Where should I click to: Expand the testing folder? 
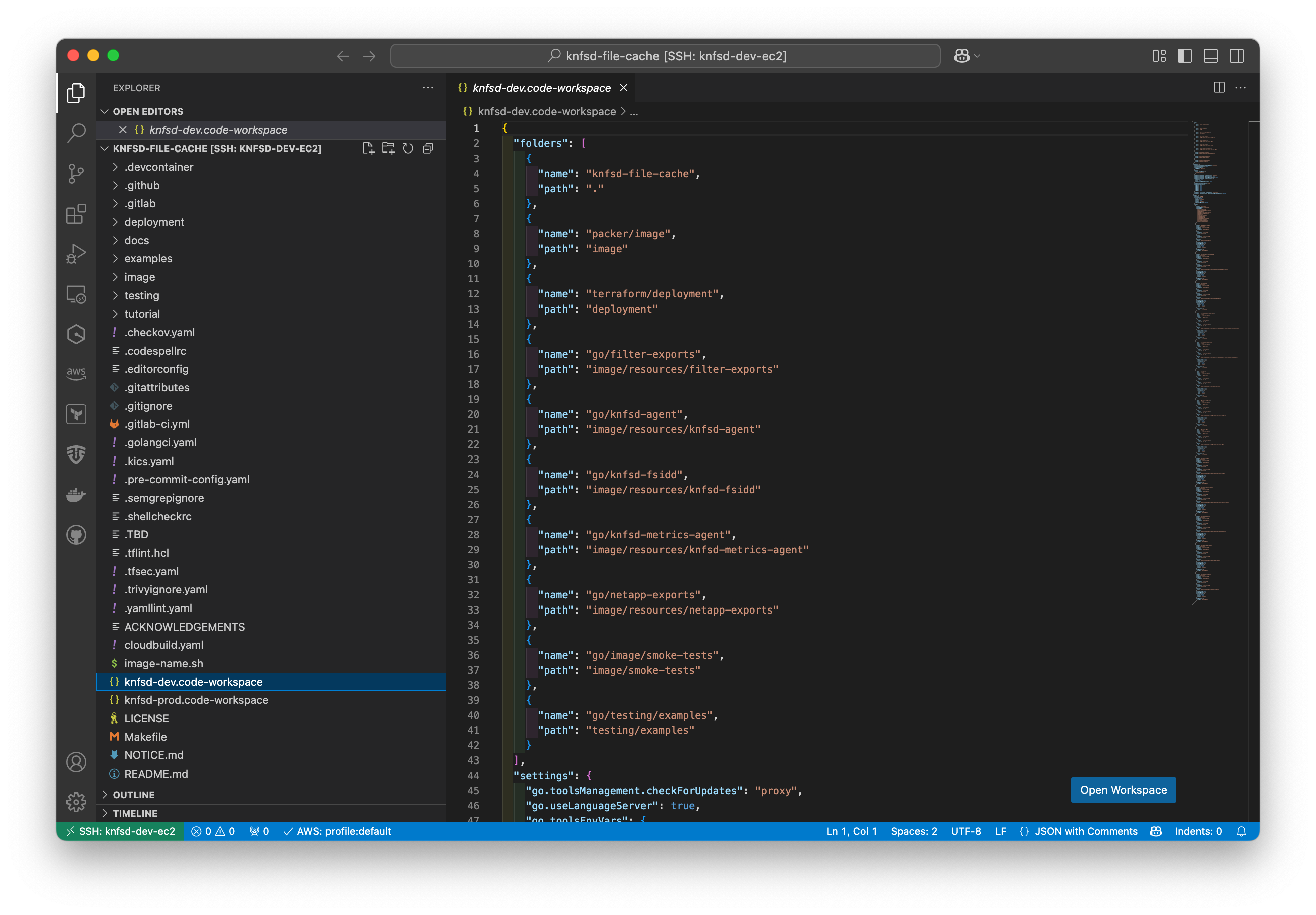(272, 295)
